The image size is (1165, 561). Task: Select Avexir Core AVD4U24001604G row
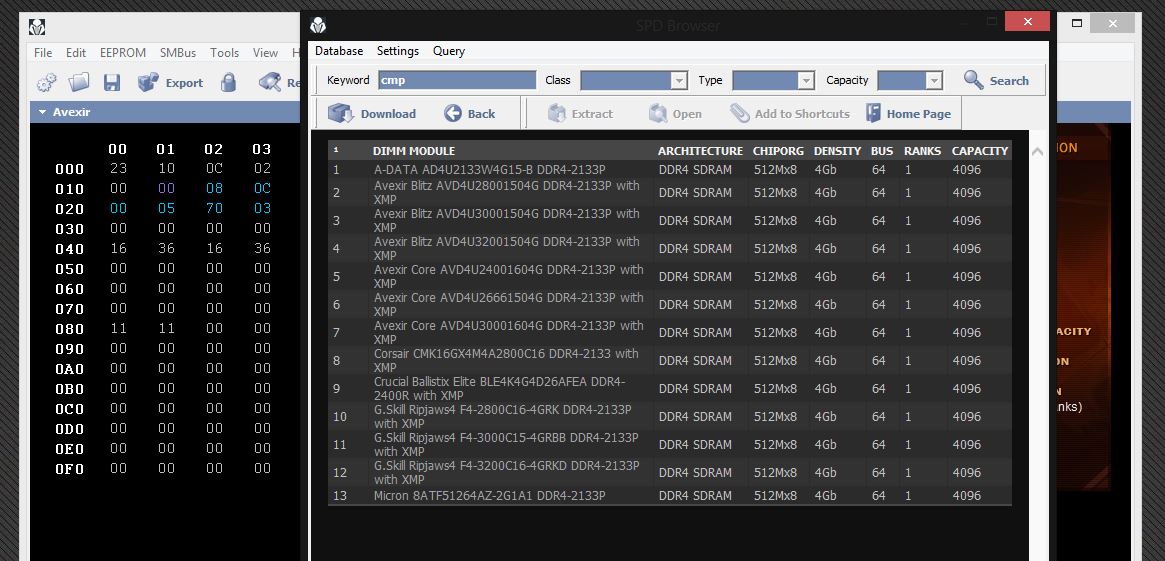click(669, 276)
